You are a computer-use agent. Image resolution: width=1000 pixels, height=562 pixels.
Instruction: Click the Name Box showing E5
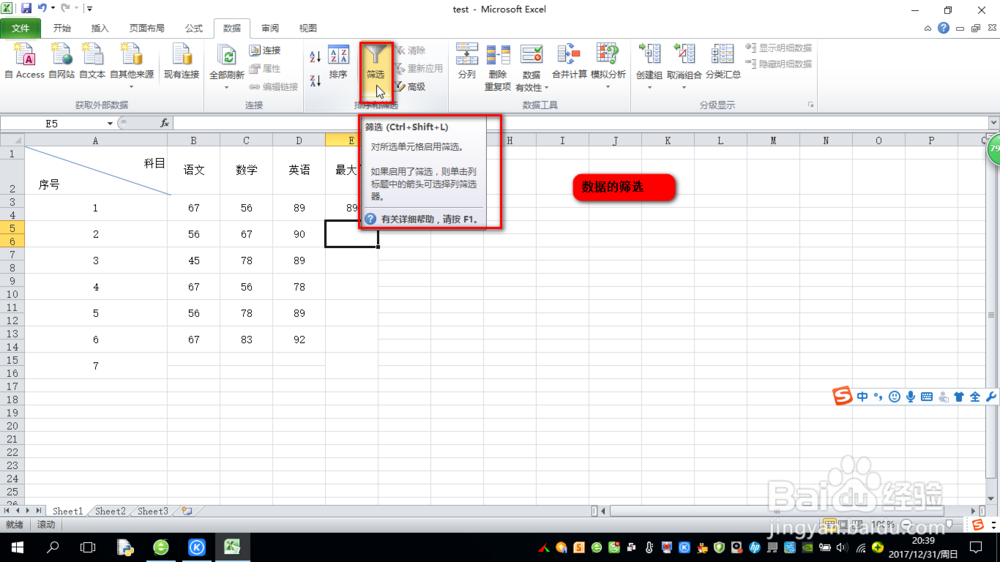pos(52,123)
